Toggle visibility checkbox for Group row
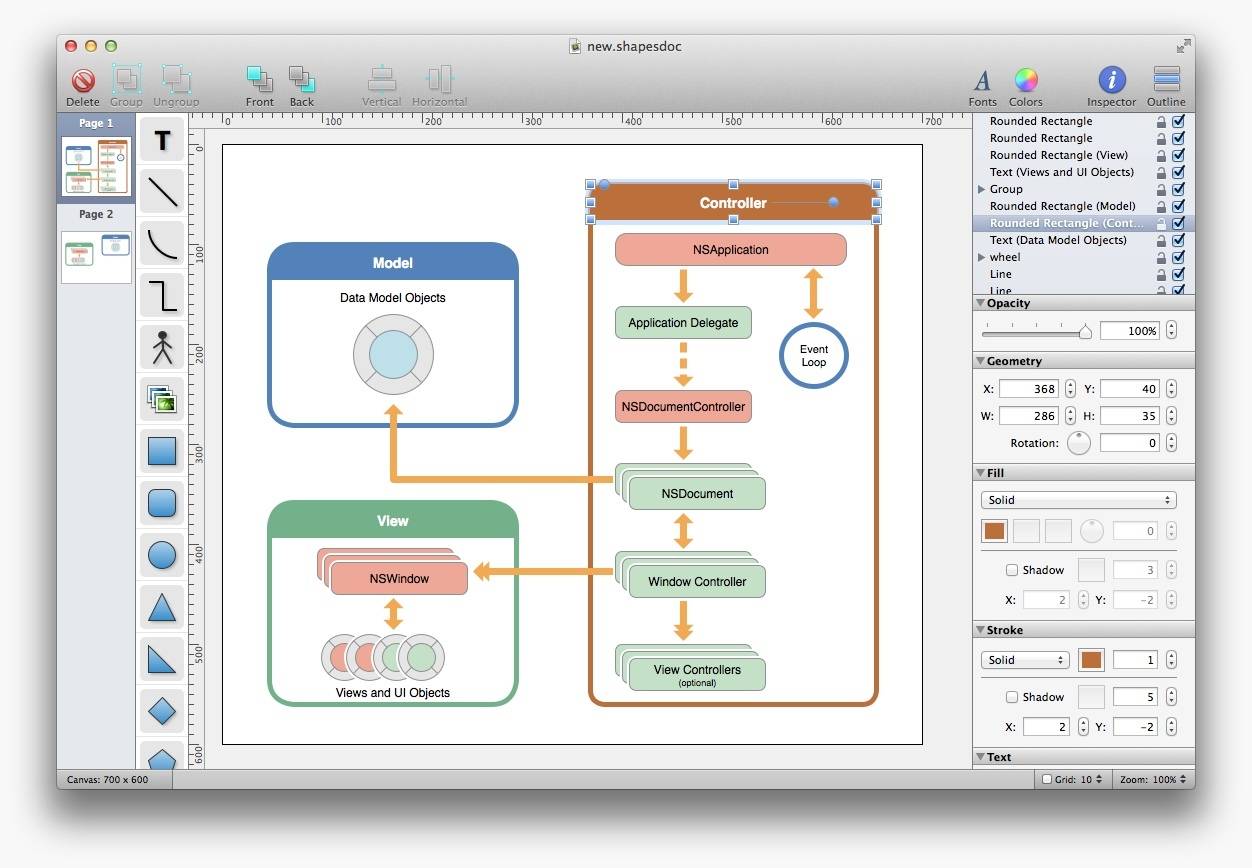1252x868 pixels. [x=1179, y=189]
